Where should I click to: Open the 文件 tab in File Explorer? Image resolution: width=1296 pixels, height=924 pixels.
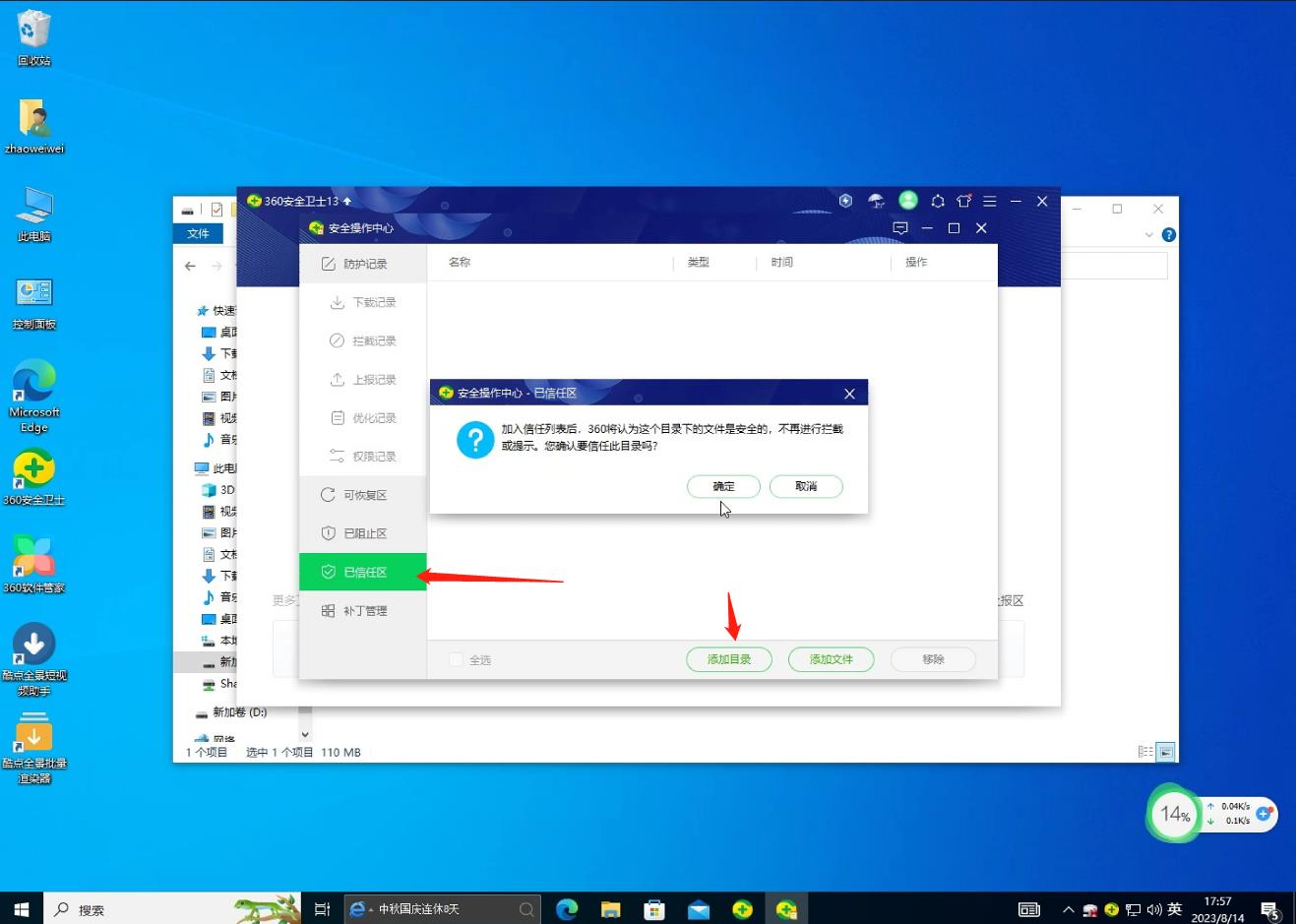(x=199, y=233)
